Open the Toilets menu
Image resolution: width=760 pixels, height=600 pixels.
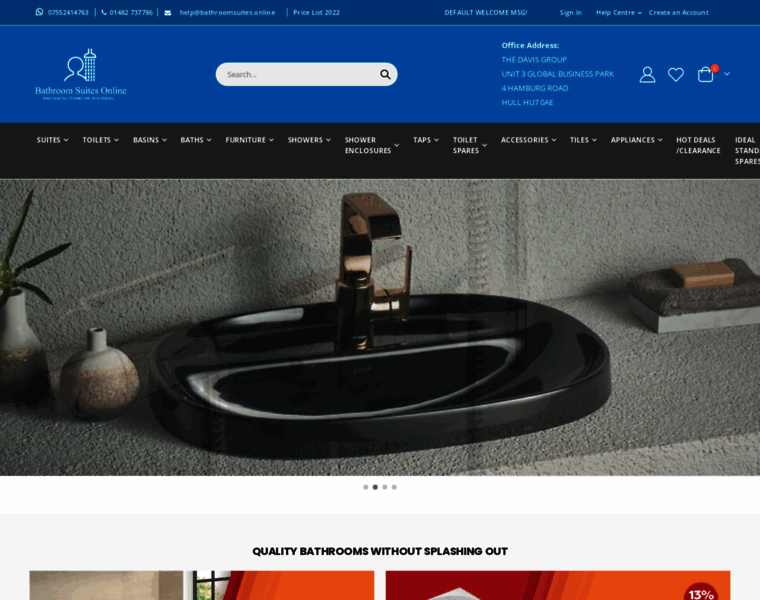point(100,140)
